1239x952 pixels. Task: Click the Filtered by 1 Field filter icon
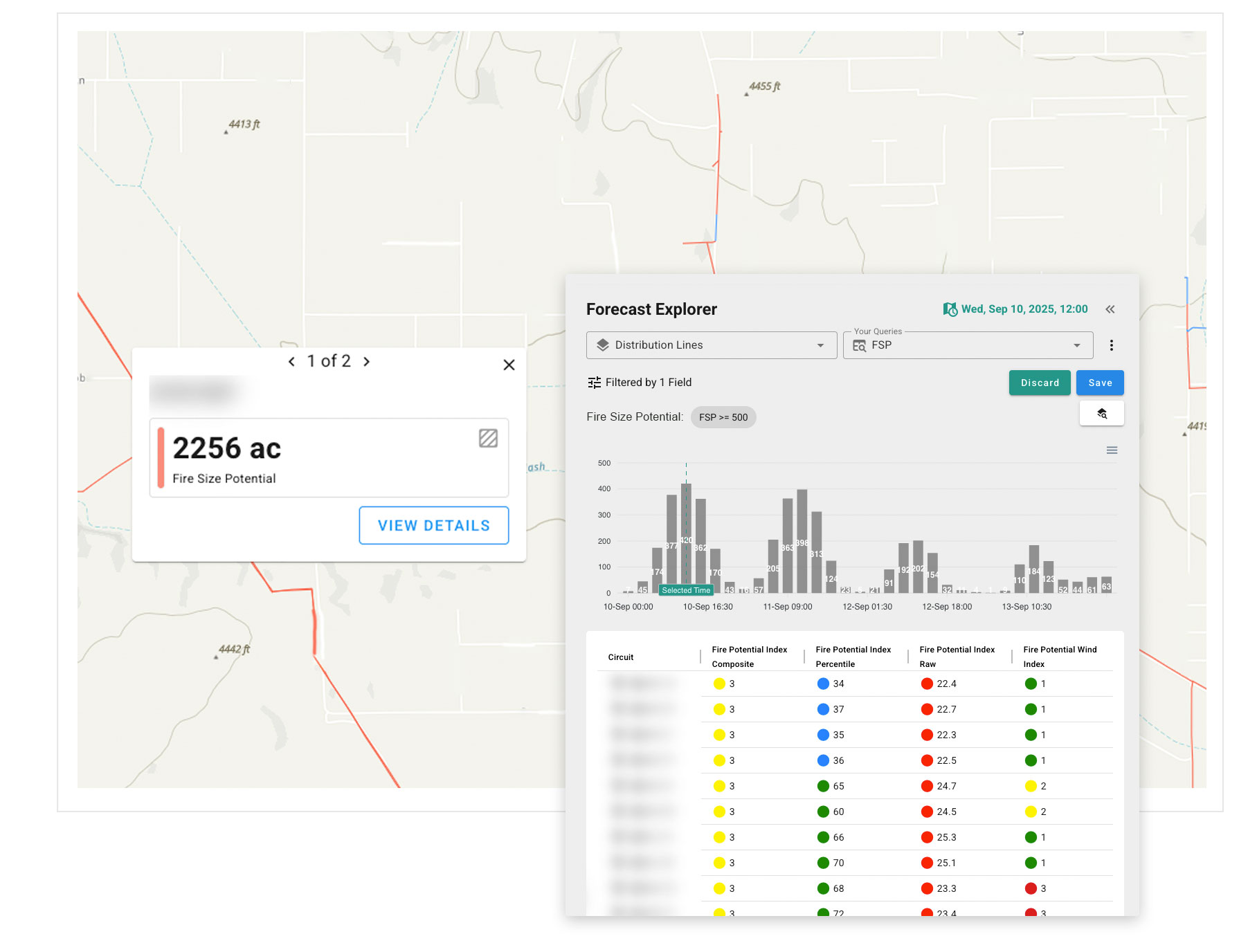point(594,383)
